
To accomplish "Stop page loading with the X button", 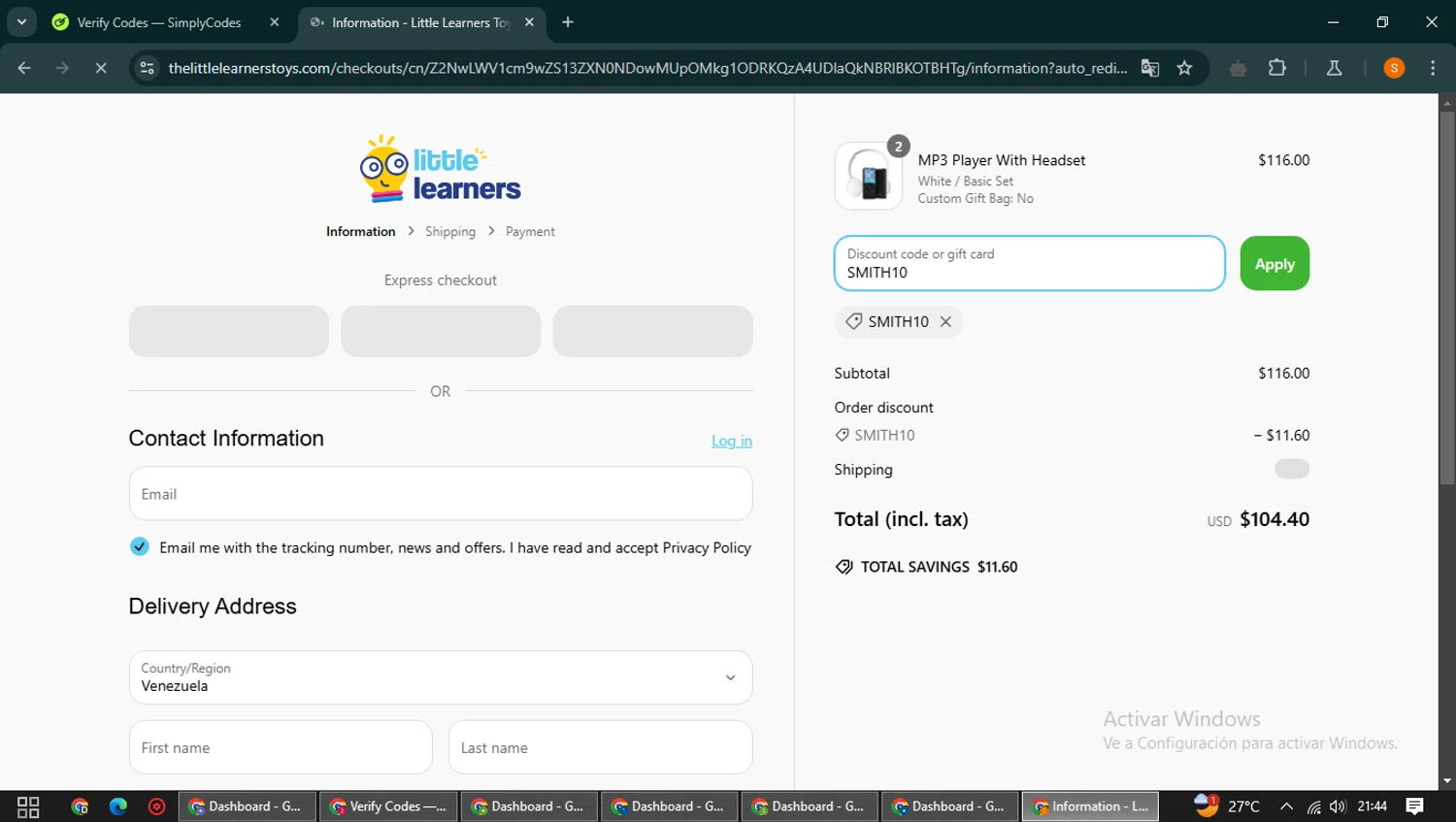I will (x=100, y=68).
